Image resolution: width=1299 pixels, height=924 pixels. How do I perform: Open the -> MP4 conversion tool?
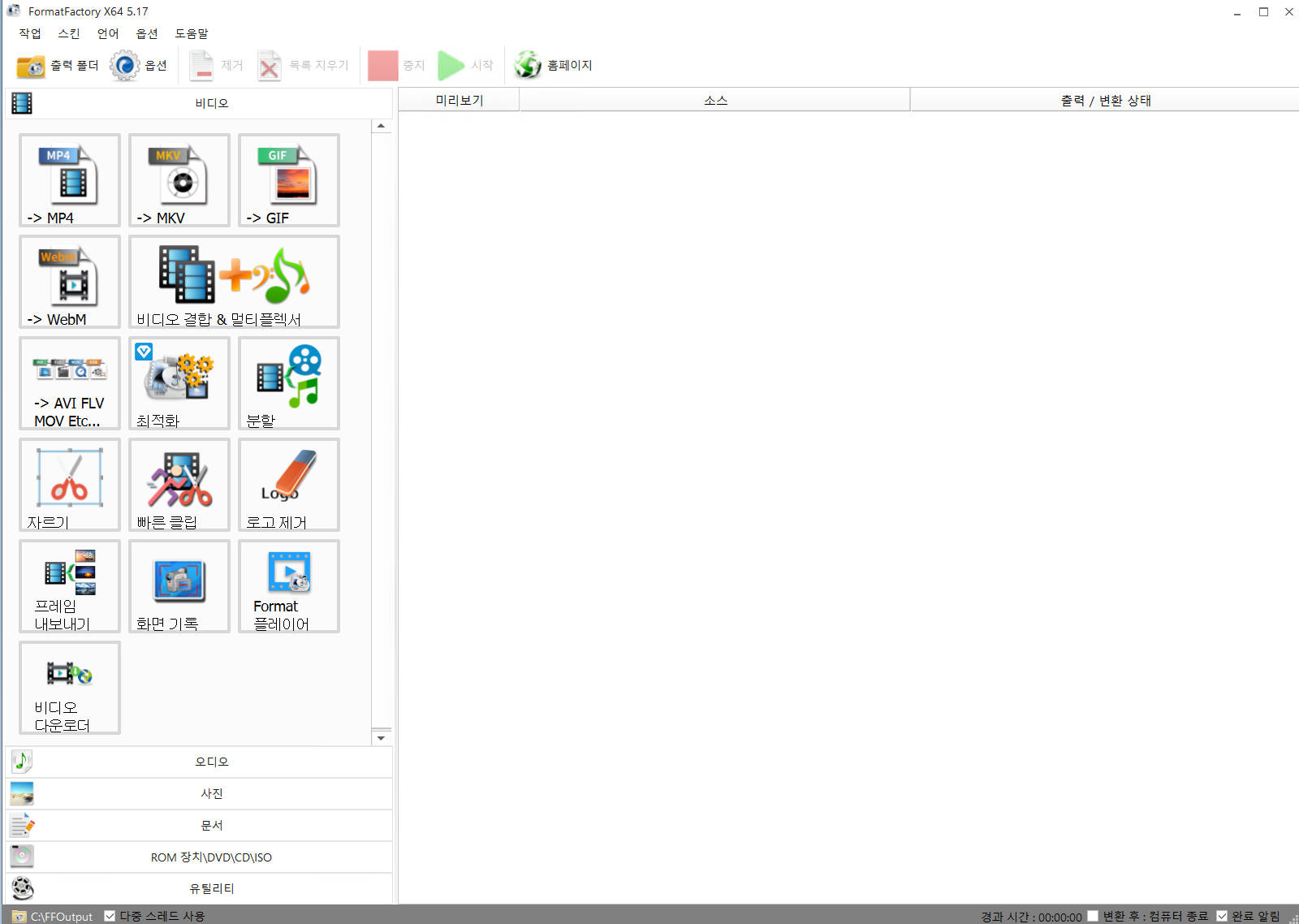(70, 180)
